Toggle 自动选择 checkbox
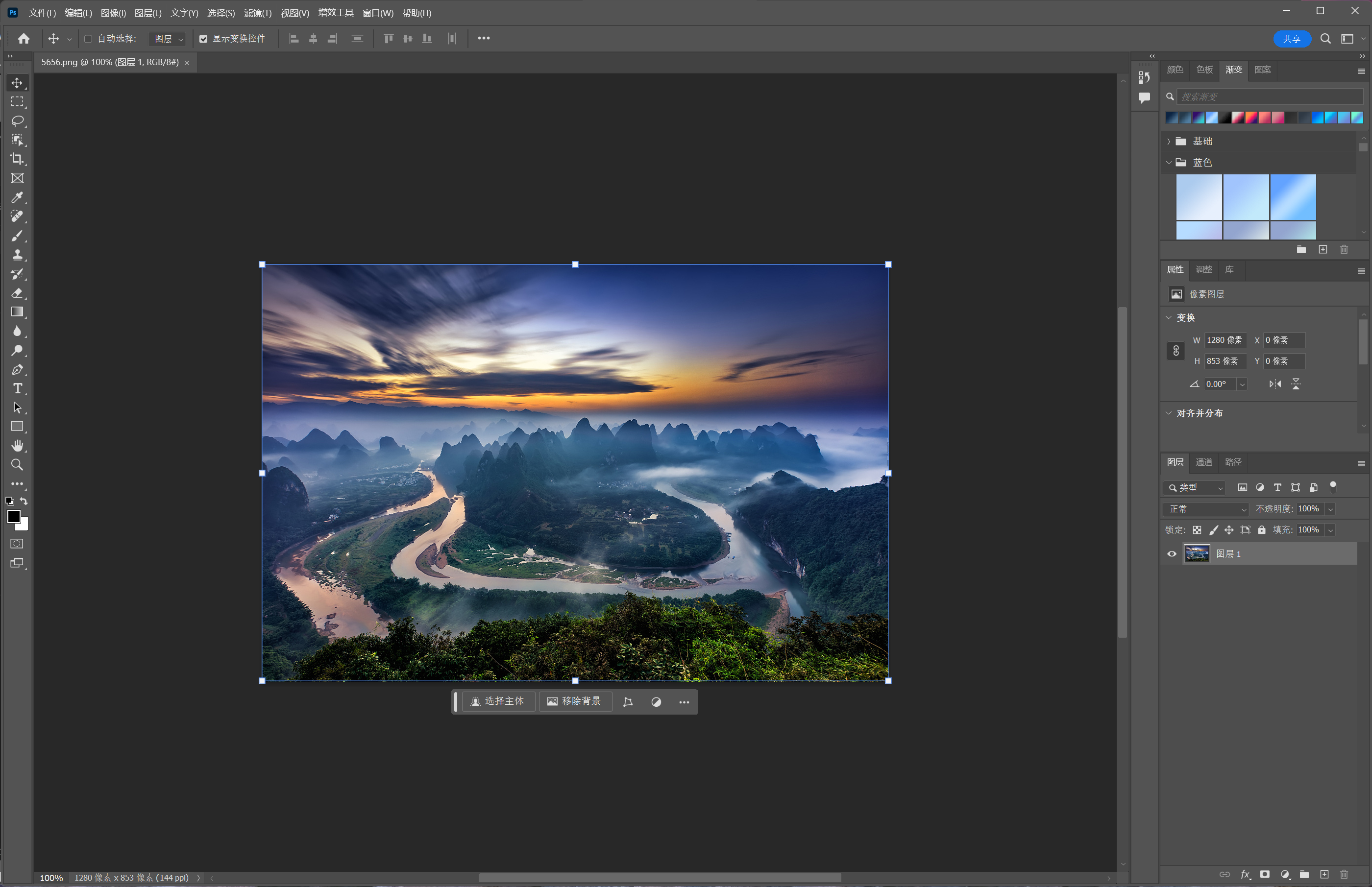This screenshot has width=1372, height=887. pos(88,39)
